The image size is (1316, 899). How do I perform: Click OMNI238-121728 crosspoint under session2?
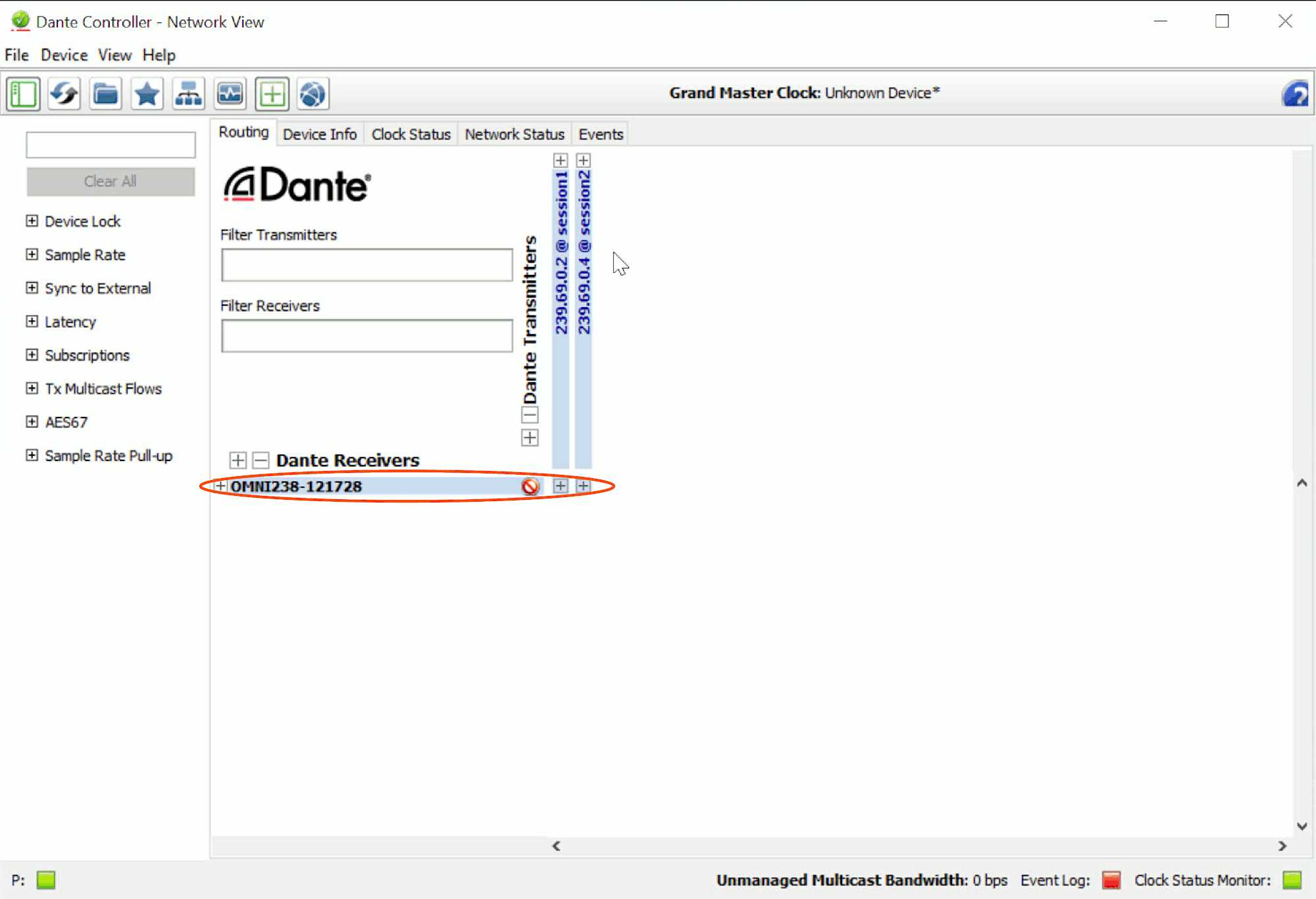pyautogui.click(x=584, y=487)
